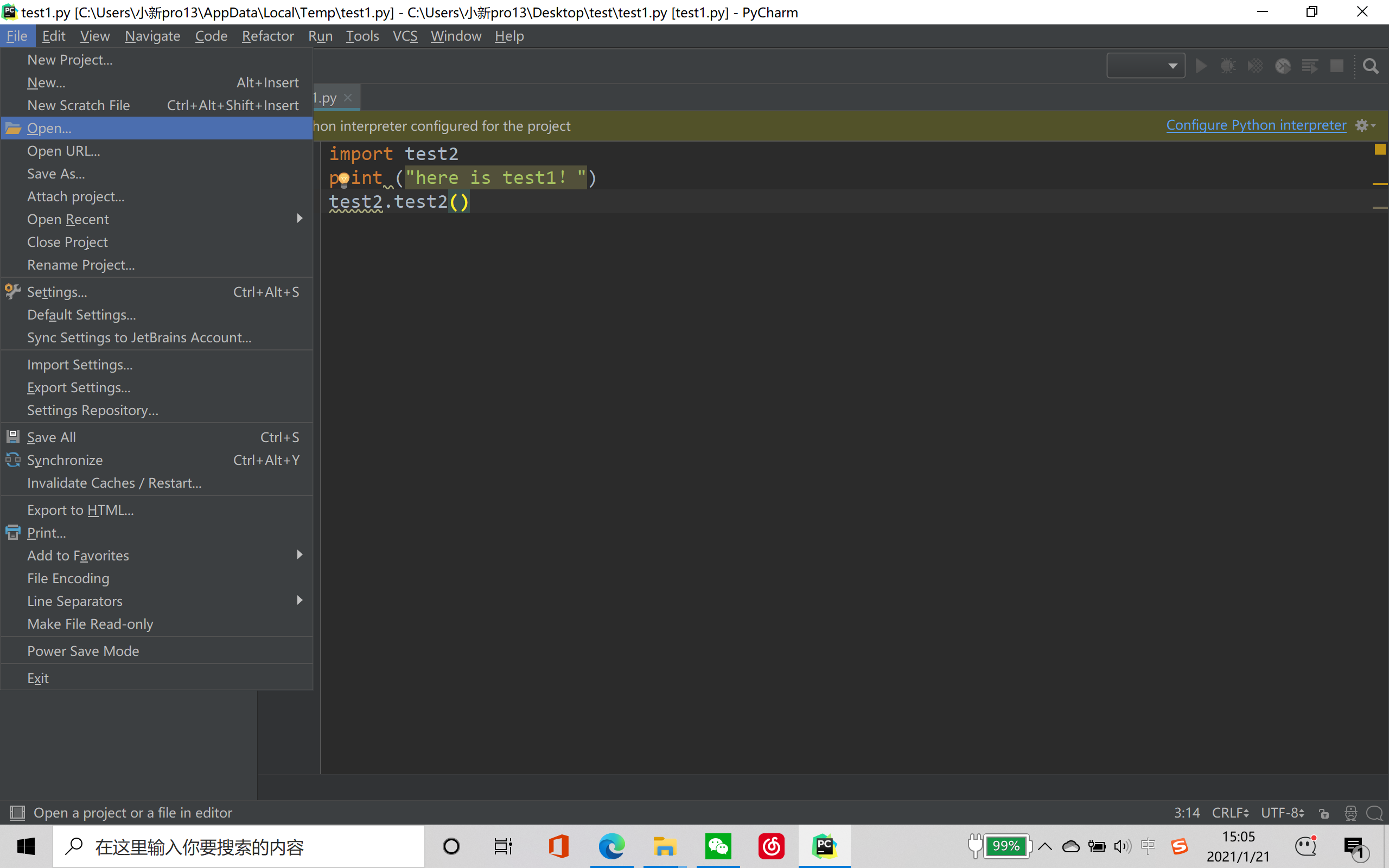This screenshot has width=1389, height=868.
Task: Click the tool windows quick-access icon
Action: [17, 812]
